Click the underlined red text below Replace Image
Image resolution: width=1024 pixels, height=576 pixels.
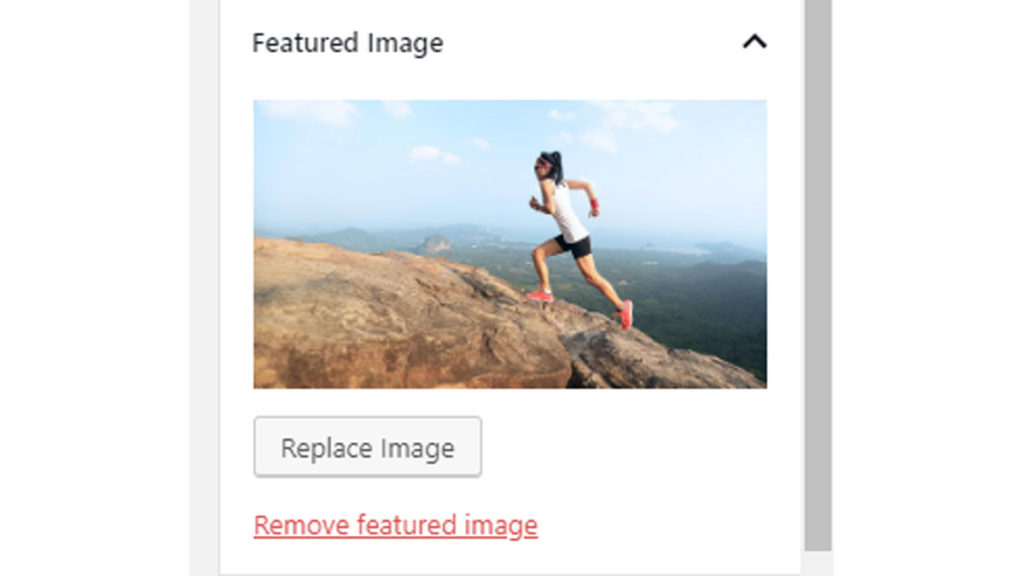click(x=396, y=526)
